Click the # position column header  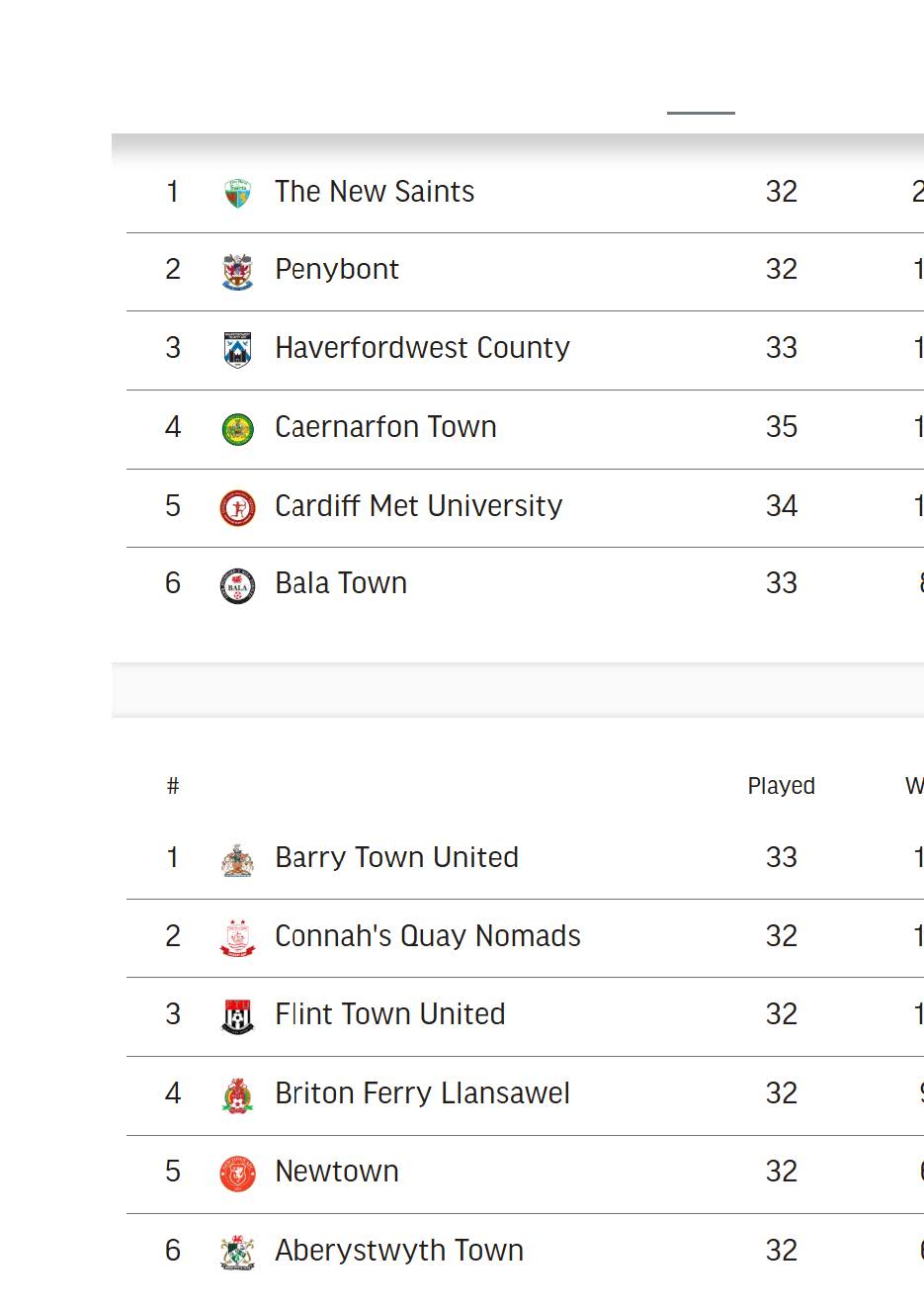tap(173, 786)
